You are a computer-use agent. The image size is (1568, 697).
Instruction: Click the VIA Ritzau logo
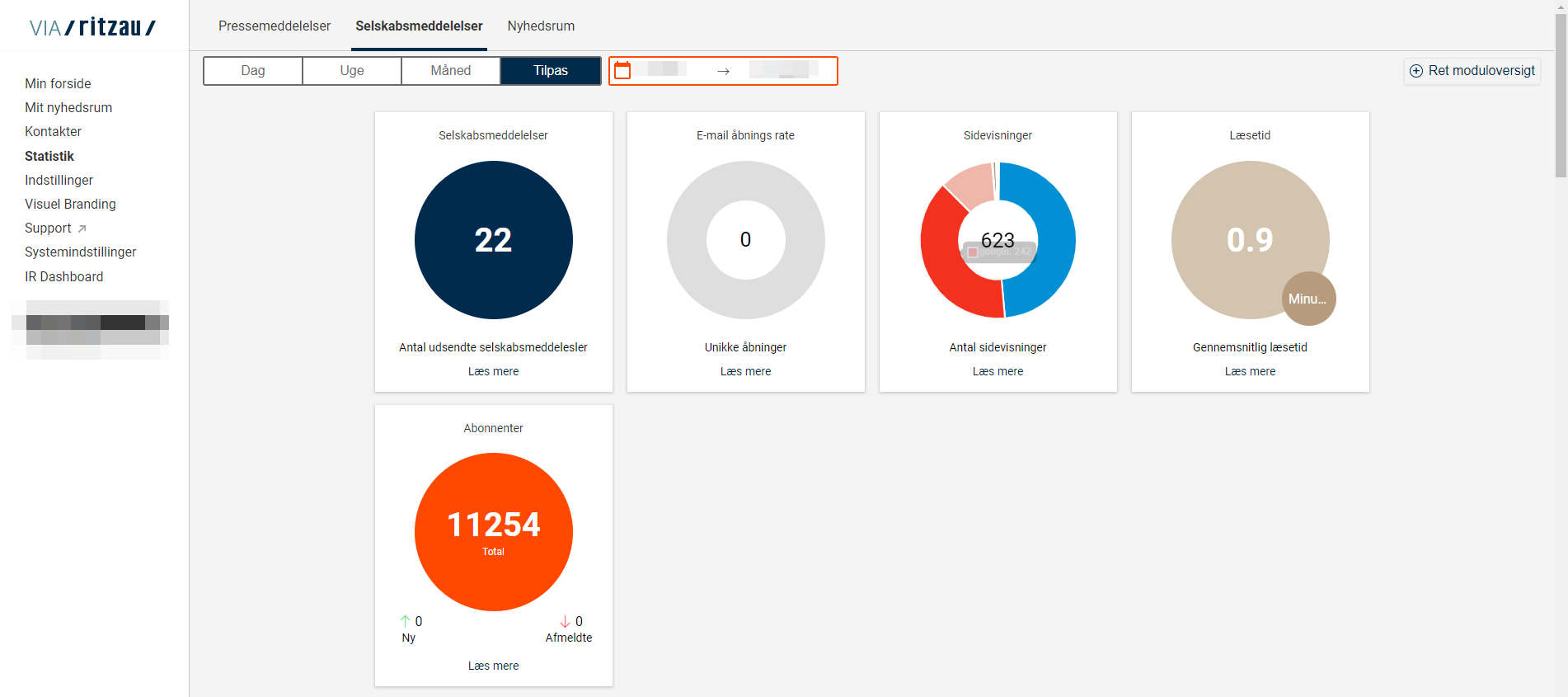tap(92, 27)
